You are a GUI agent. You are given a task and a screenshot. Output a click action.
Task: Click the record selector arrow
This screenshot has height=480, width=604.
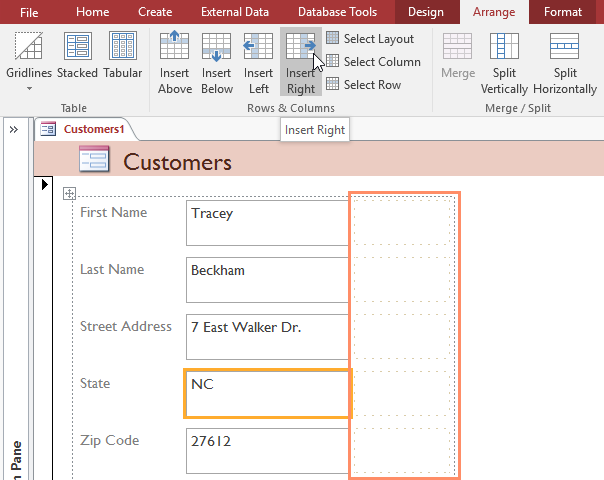click(45, 185)
